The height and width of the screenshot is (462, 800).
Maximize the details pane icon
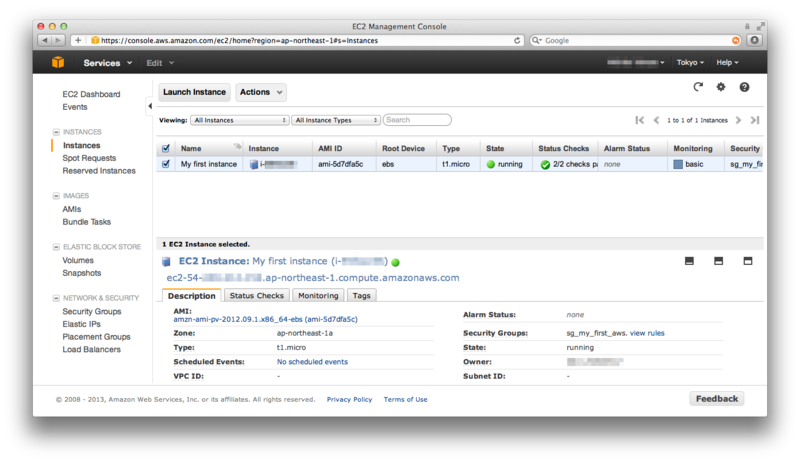point(747,261)
